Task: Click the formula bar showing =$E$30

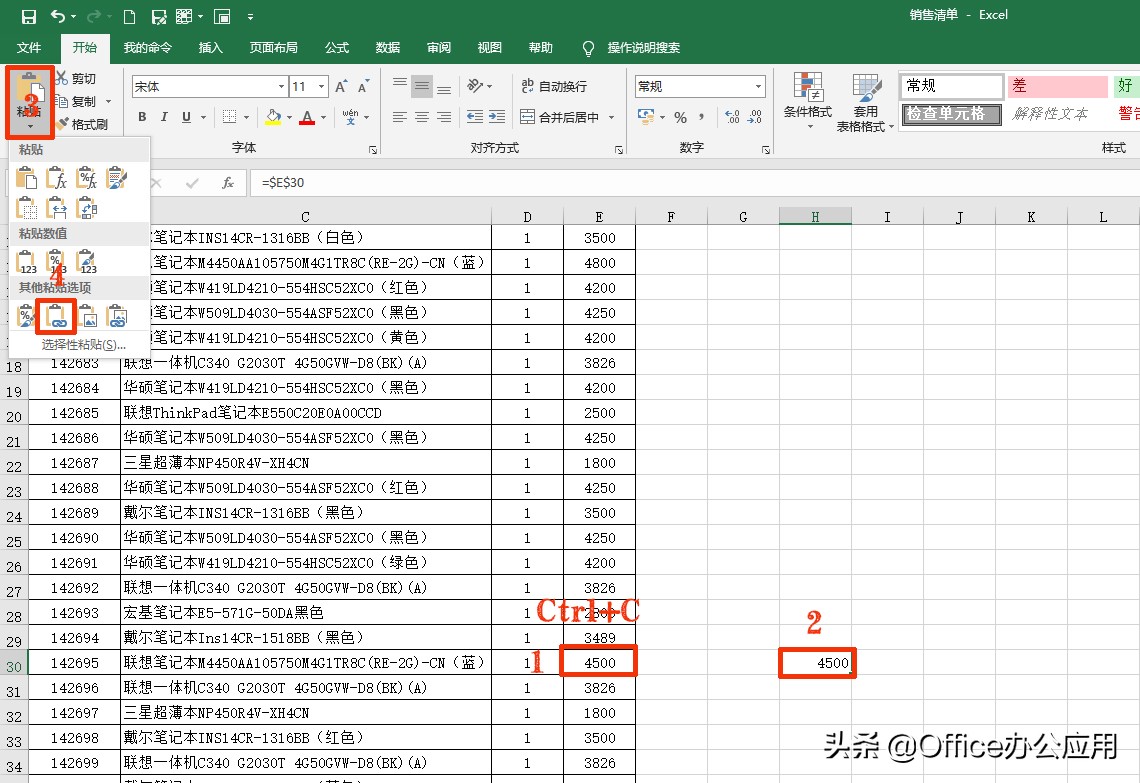Action: [694, 182]
